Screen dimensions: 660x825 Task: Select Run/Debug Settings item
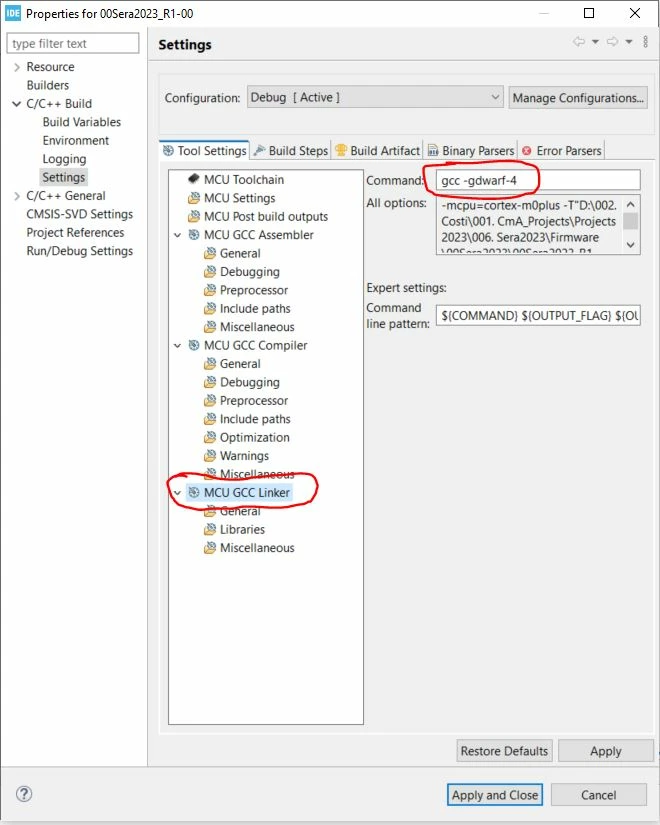pos(79,251)
